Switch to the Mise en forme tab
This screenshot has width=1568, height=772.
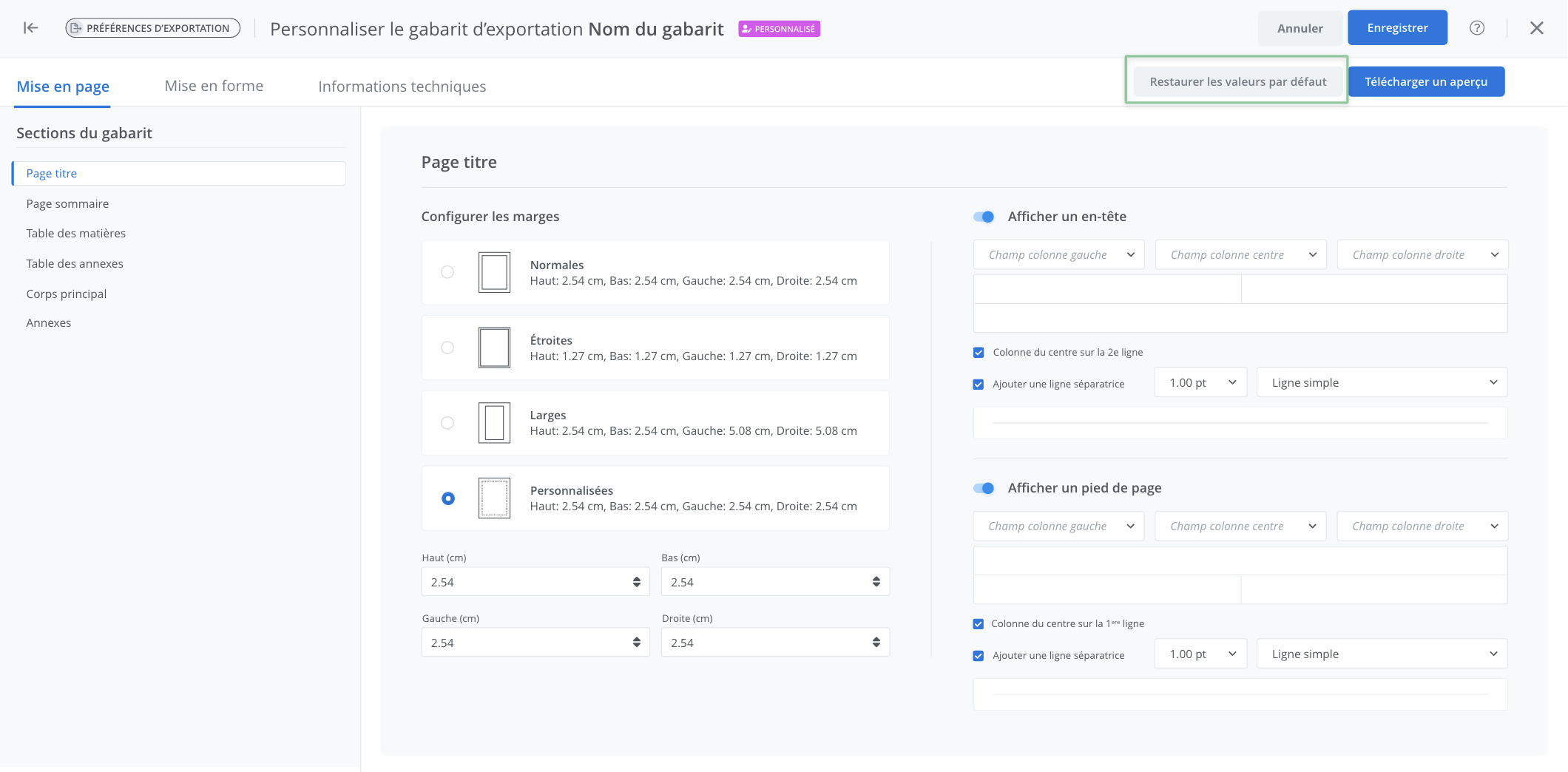pyautogui.click(x=214, y=86)
